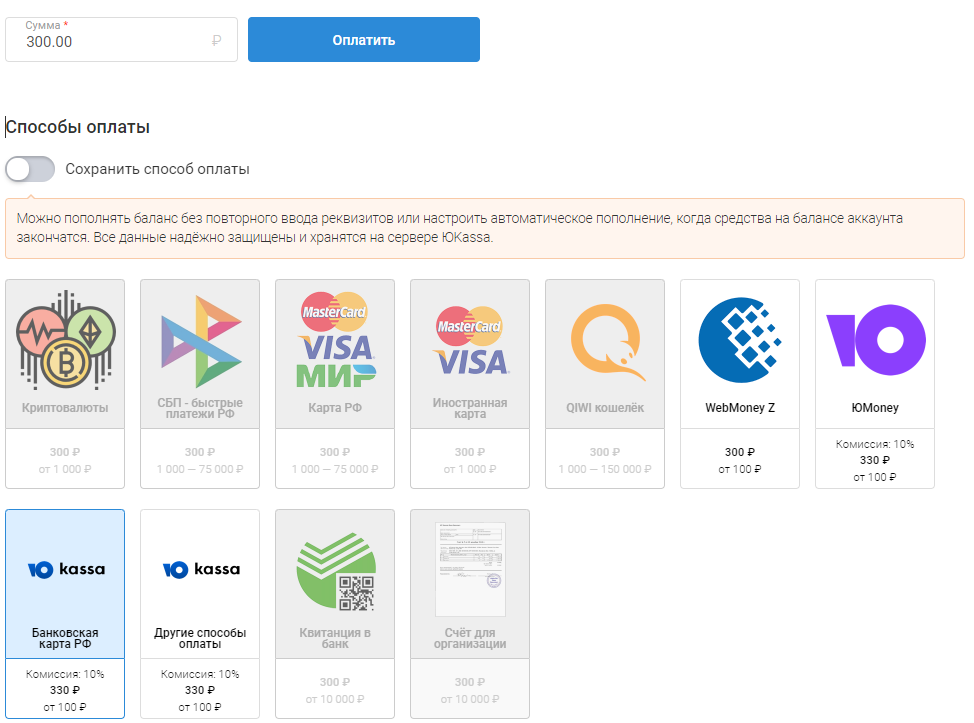Screen dimensions: 974x723
Task: Focus the Сумма amount input field
Action: coord(121,40)
